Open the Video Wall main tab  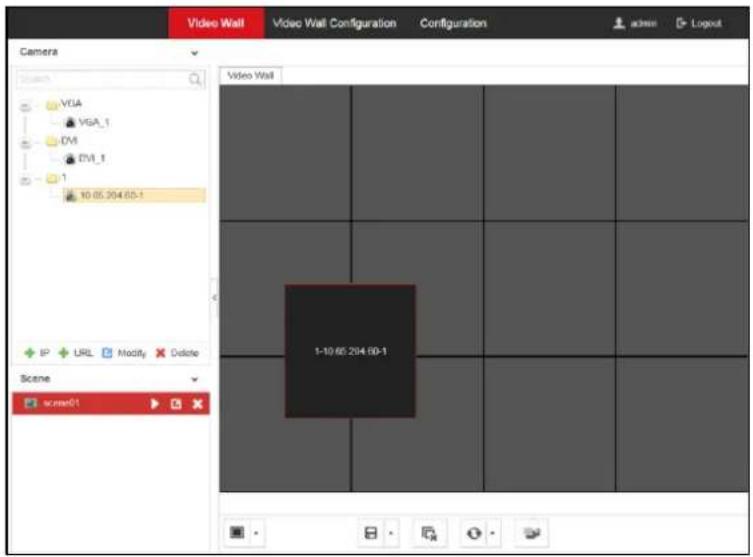(216, 23)
